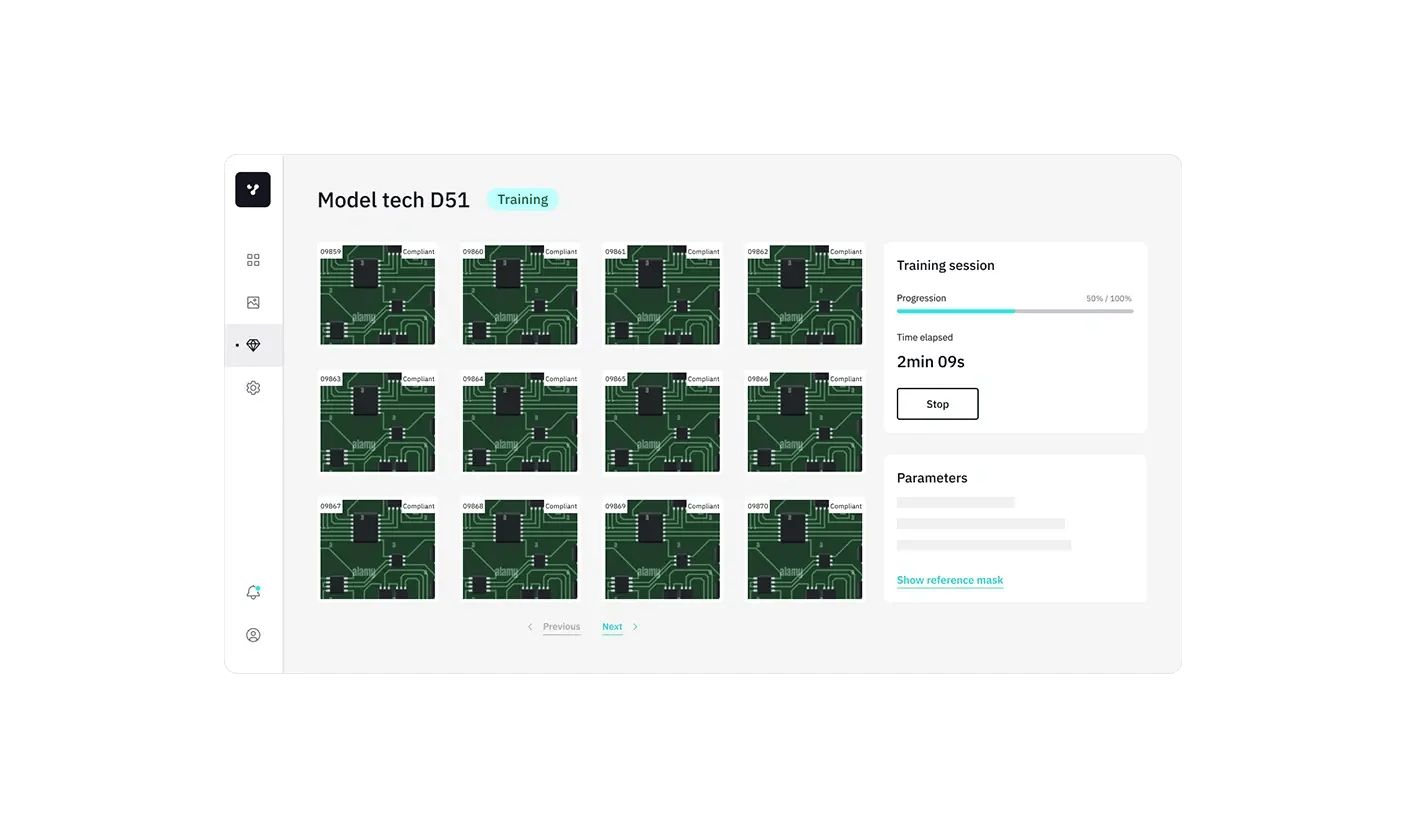The height and width of the screenshot is (828, 1405).
Task: Select thumbnail numbered 09870
Action: 805,549
